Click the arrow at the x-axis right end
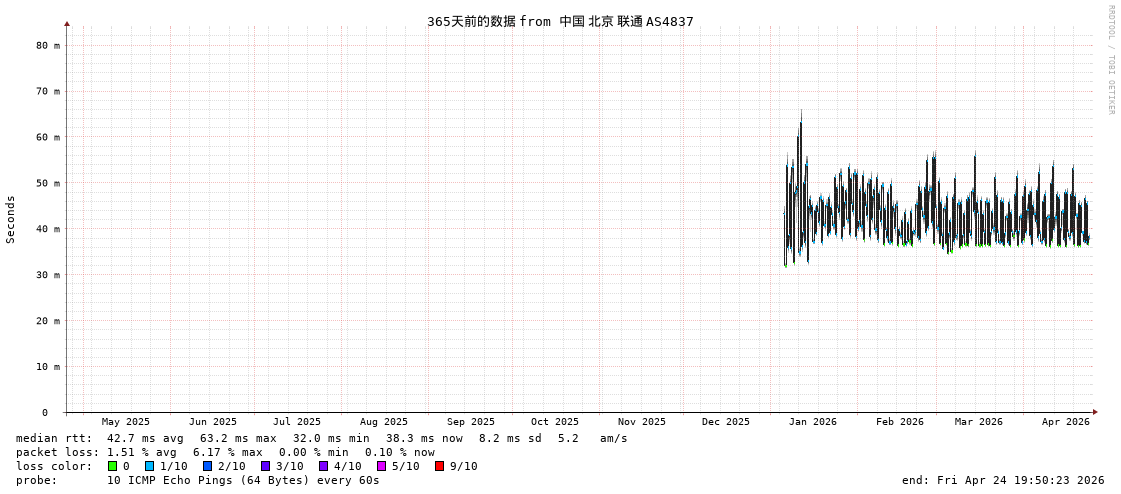Screen dimensions: 1121x494 click(1095, 412)
